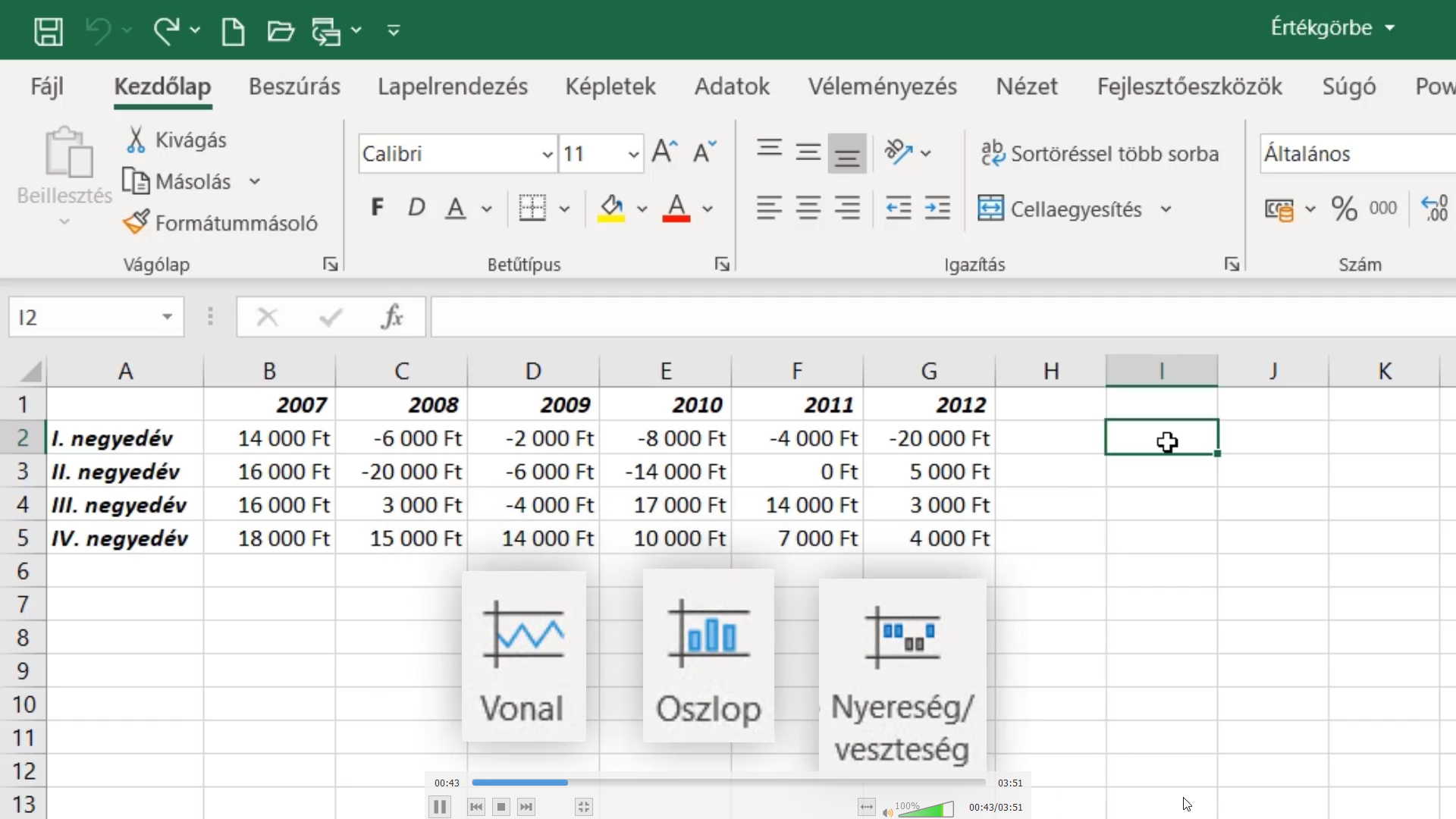Increase font size with the A-up icon
The width and height of the screenshot is (1456, 819).
click(665, 152)
